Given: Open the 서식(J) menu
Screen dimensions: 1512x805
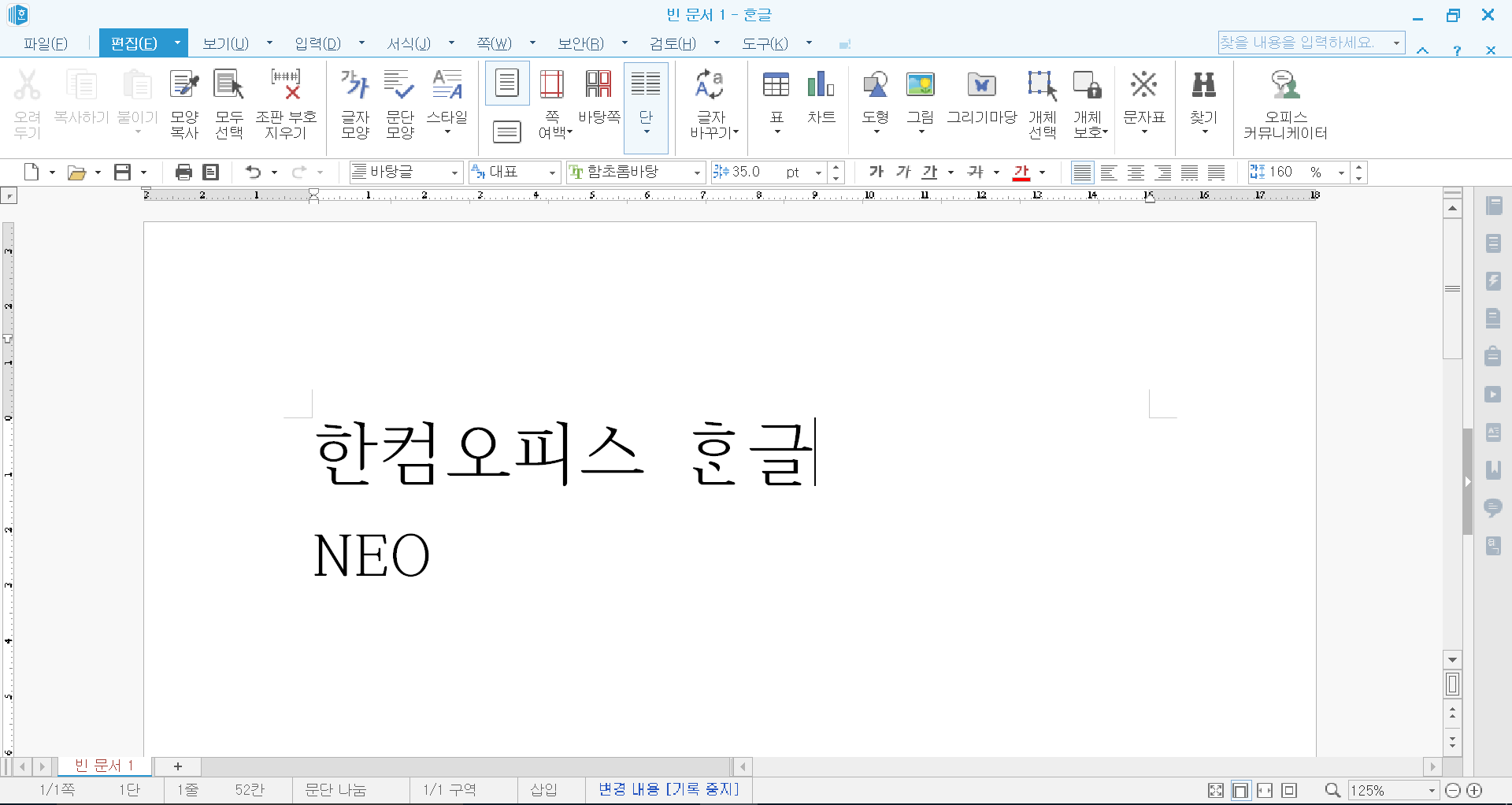Looking at the screenshot, I should coord(409,43).
